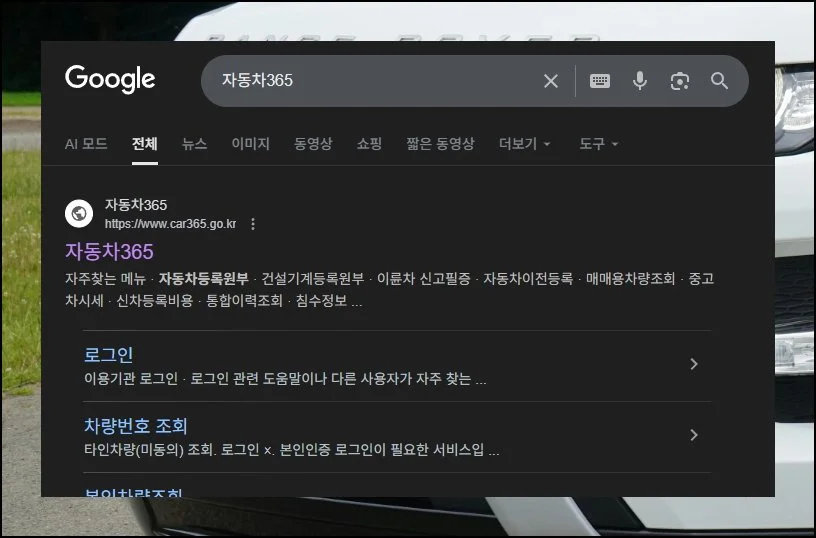
Task: Click the Google logo
Action: coord(110,79)
